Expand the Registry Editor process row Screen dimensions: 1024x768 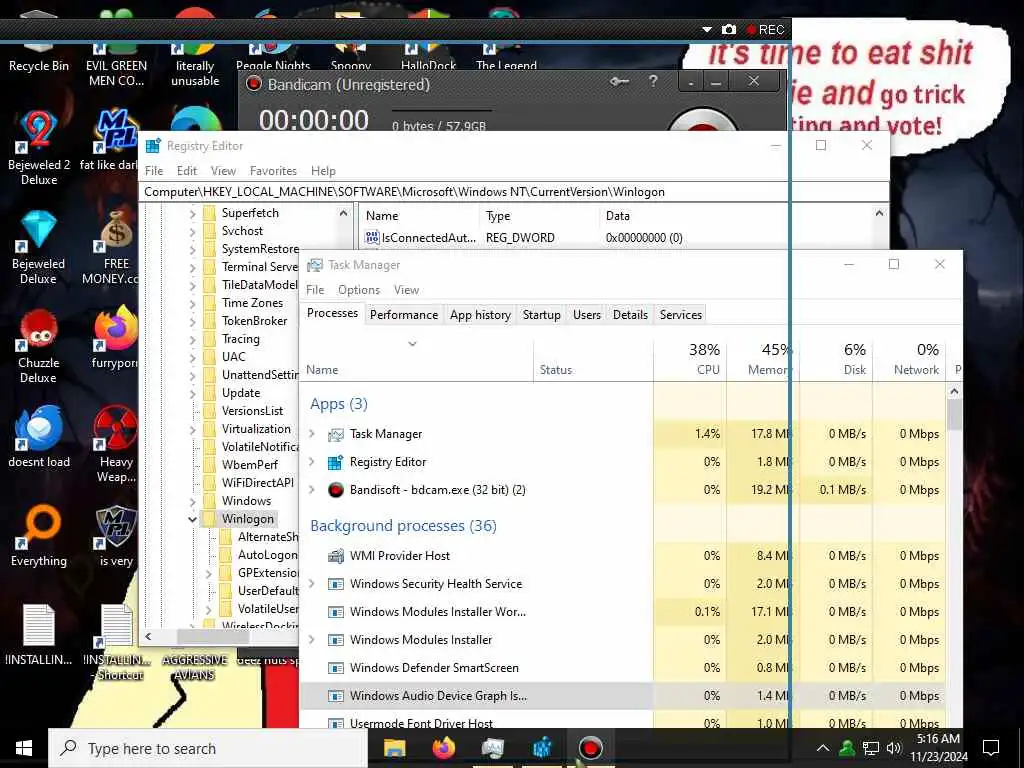pos(312,462)
